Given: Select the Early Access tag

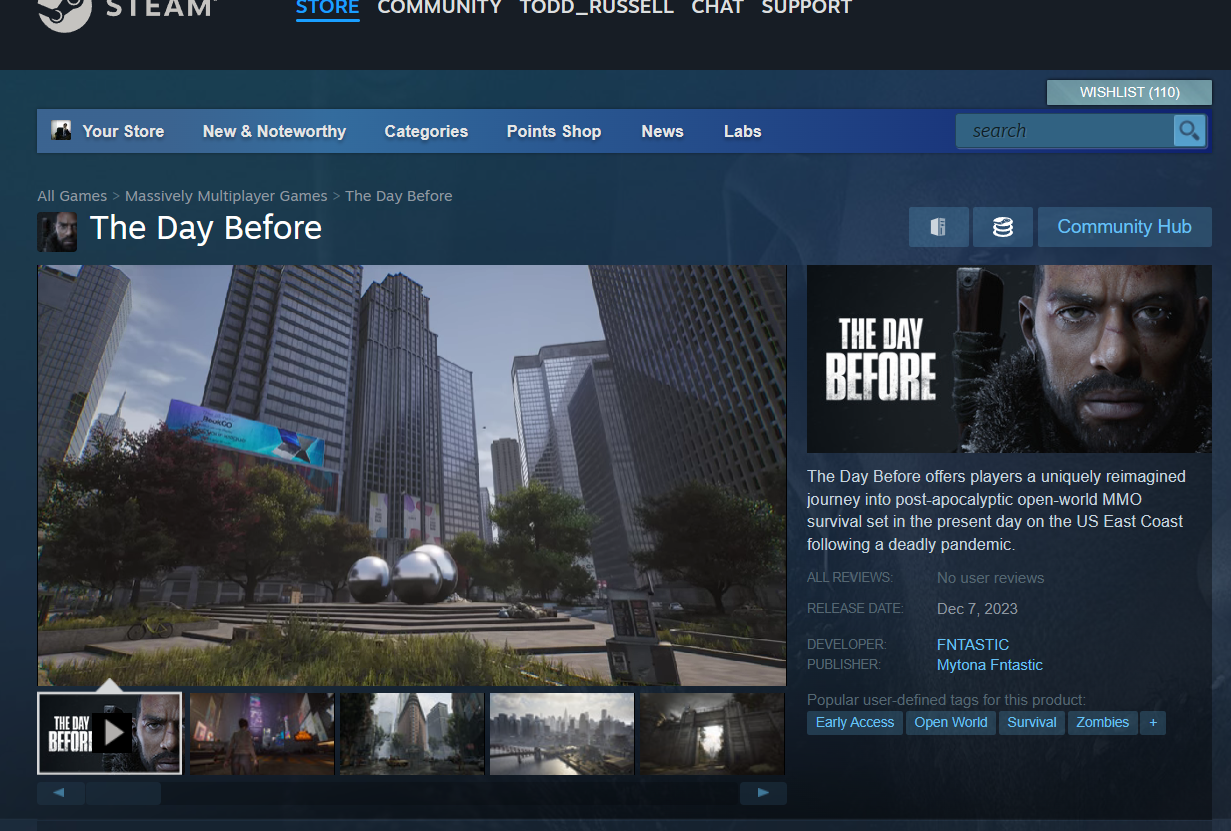Looking at the screenshot, I should 855,722.
